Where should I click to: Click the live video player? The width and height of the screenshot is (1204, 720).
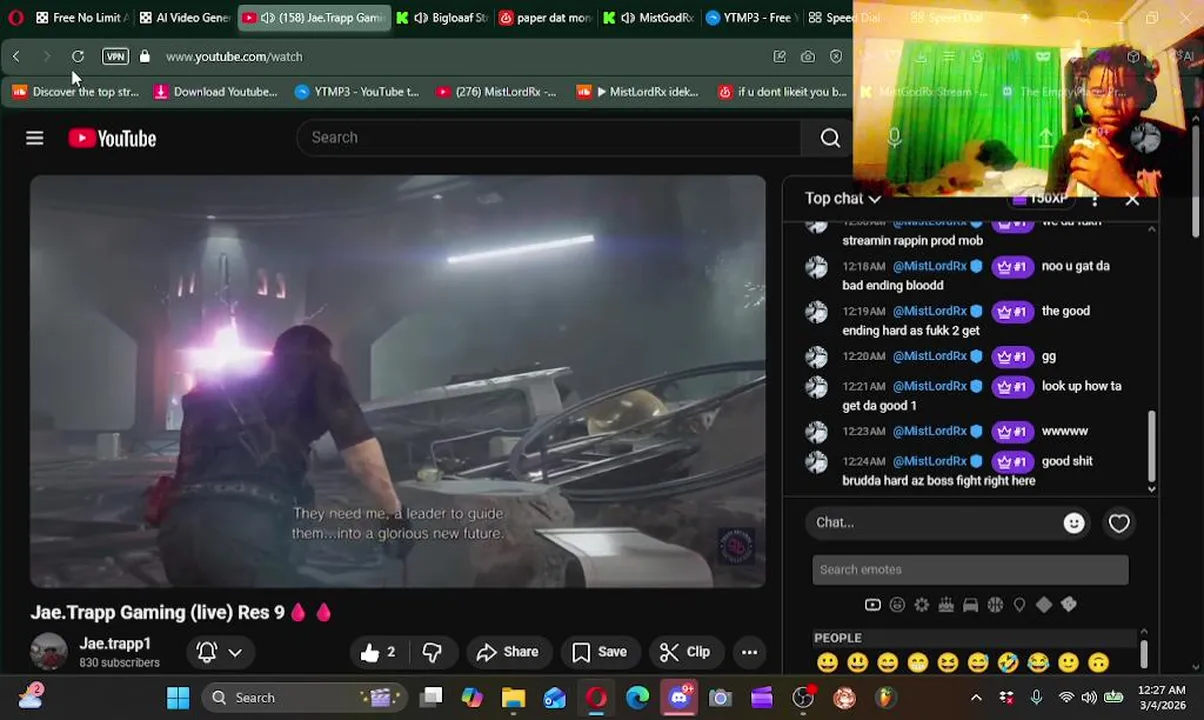(x=398, y=381)
